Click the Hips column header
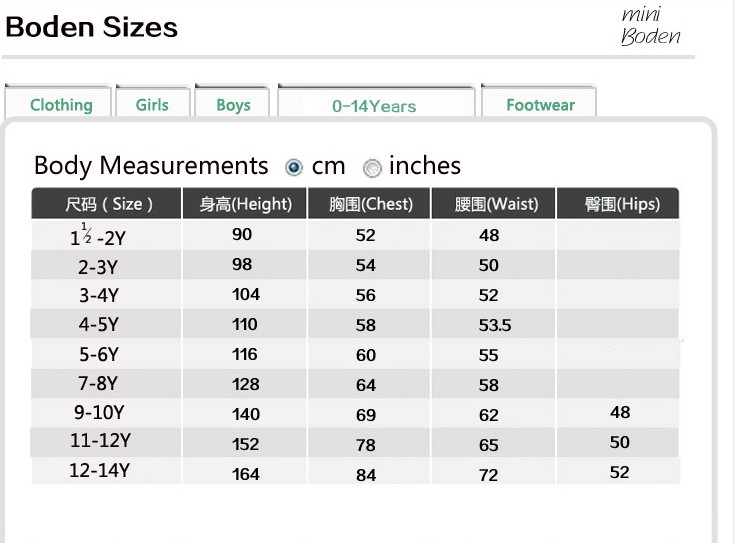The width and height of the screenshot is (735, 543). tap(618, 203)
